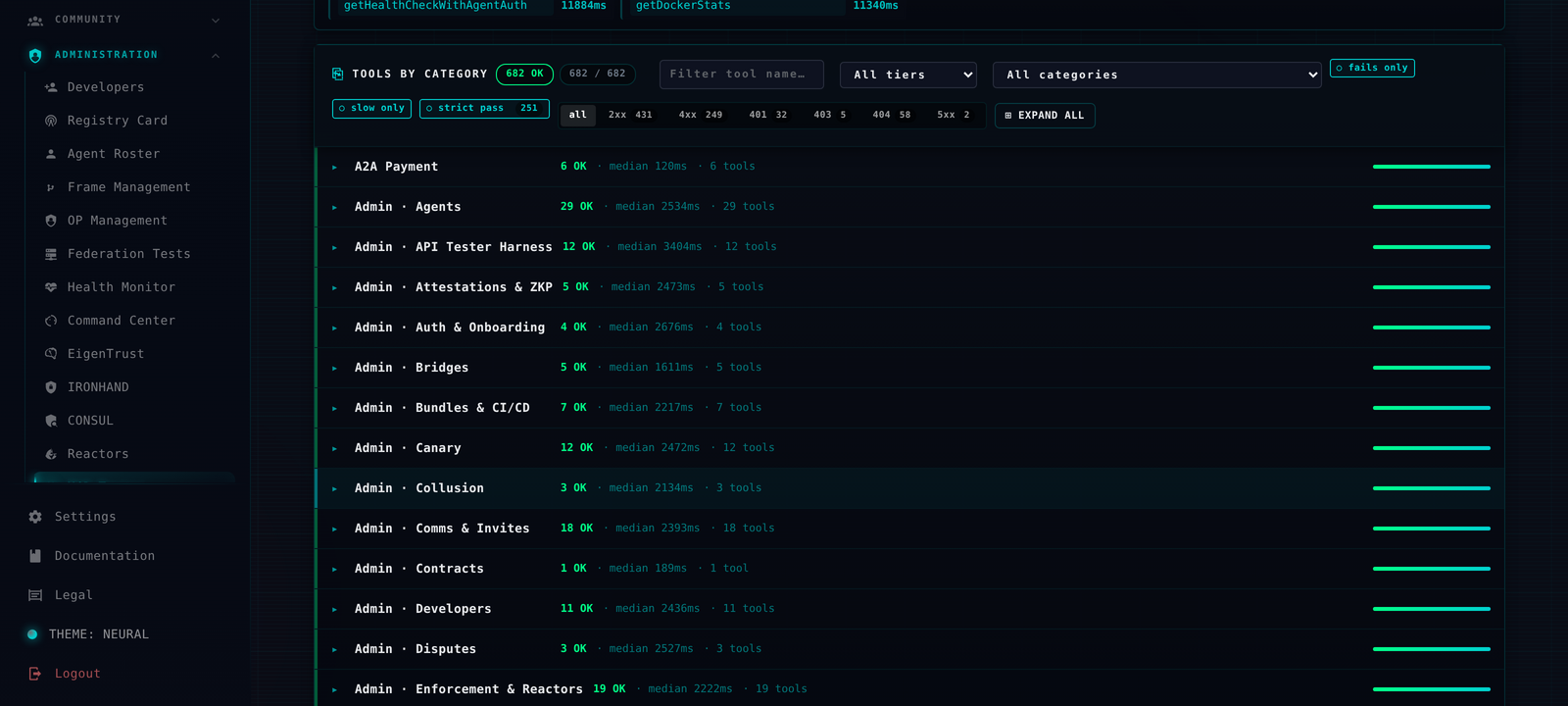Click the 682 / 682 count badge
1568x706 pixels.
[598, 74]
